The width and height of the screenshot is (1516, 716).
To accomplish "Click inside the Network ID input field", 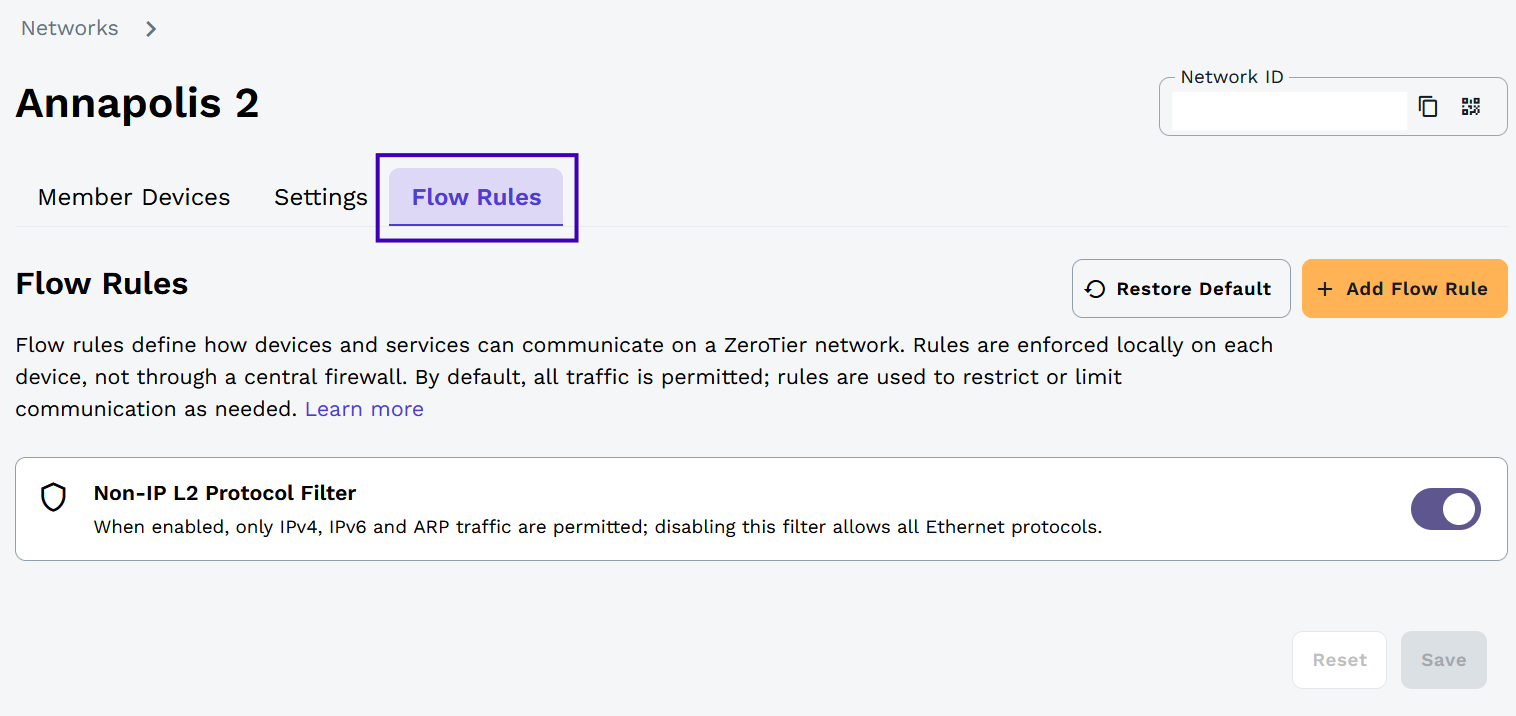I will [1286, 111].
